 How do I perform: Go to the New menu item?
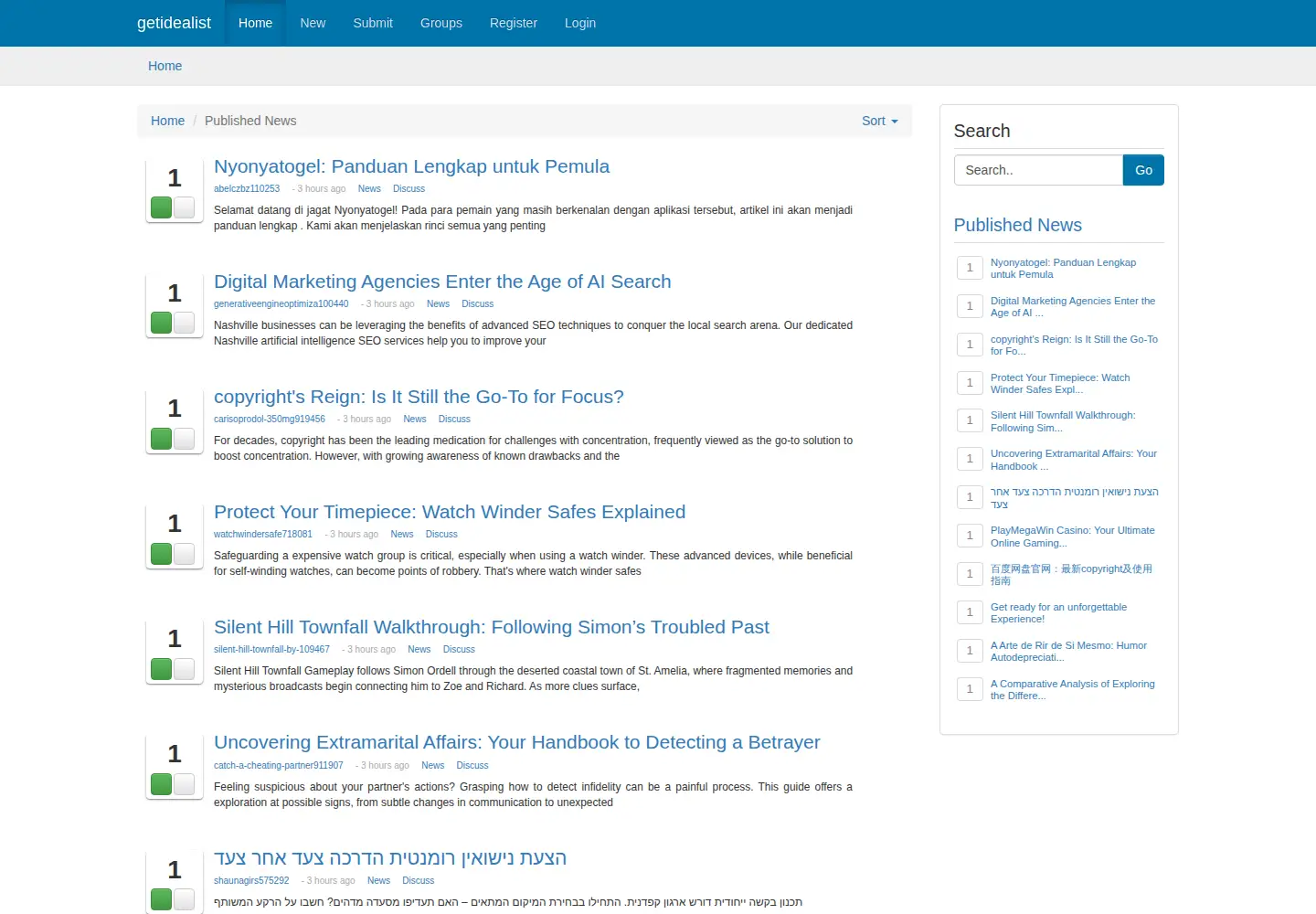coord(313,23)
